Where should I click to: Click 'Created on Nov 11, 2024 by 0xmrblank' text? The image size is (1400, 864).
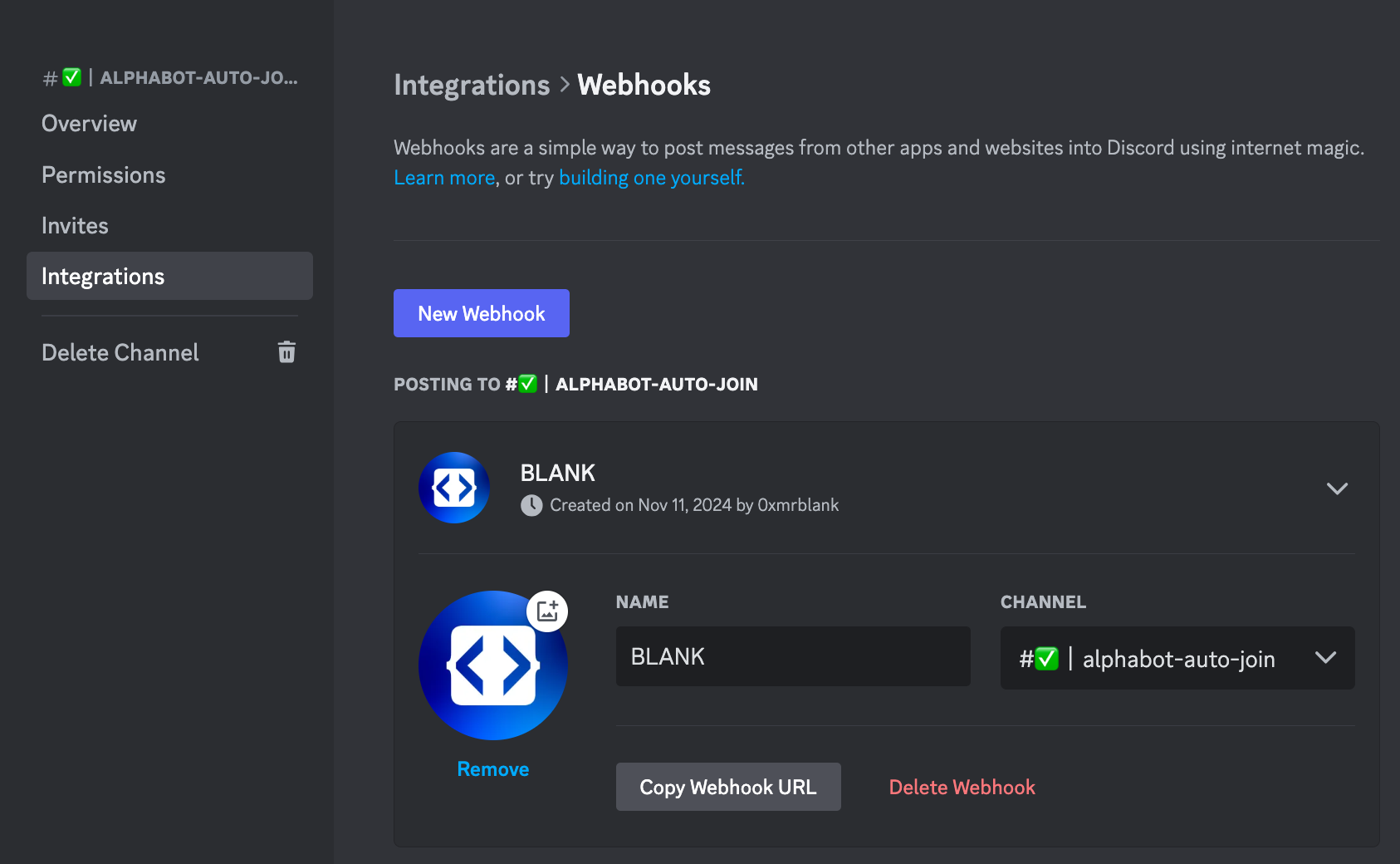694,505
